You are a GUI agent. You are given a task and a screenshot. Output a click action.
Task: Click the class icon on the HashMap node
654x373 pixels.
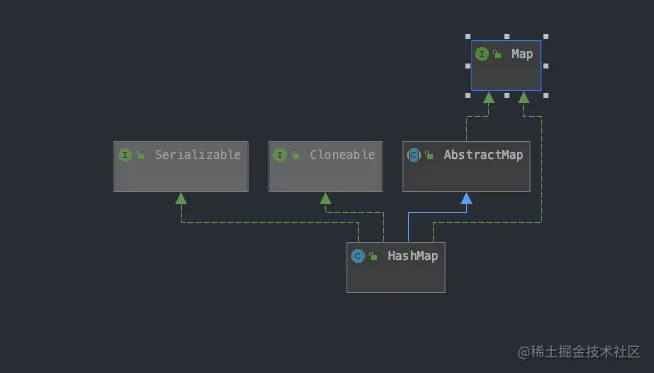coord(358,256)
